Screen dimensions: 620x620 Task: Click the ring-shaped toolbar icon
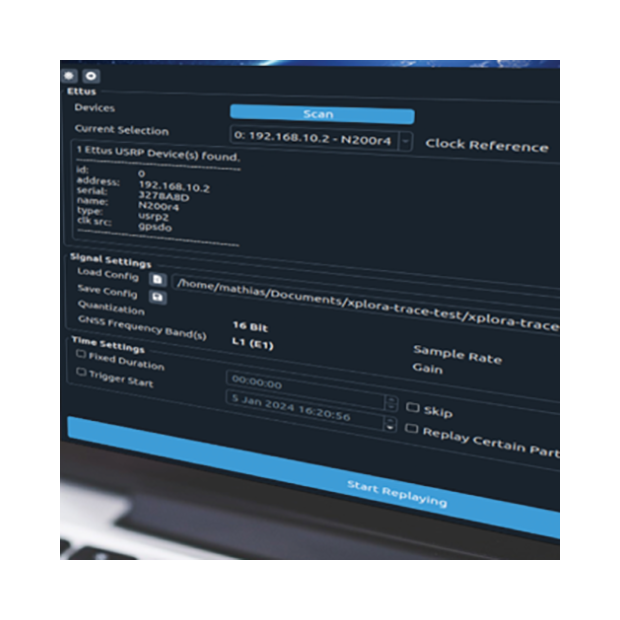click(90, 75)
